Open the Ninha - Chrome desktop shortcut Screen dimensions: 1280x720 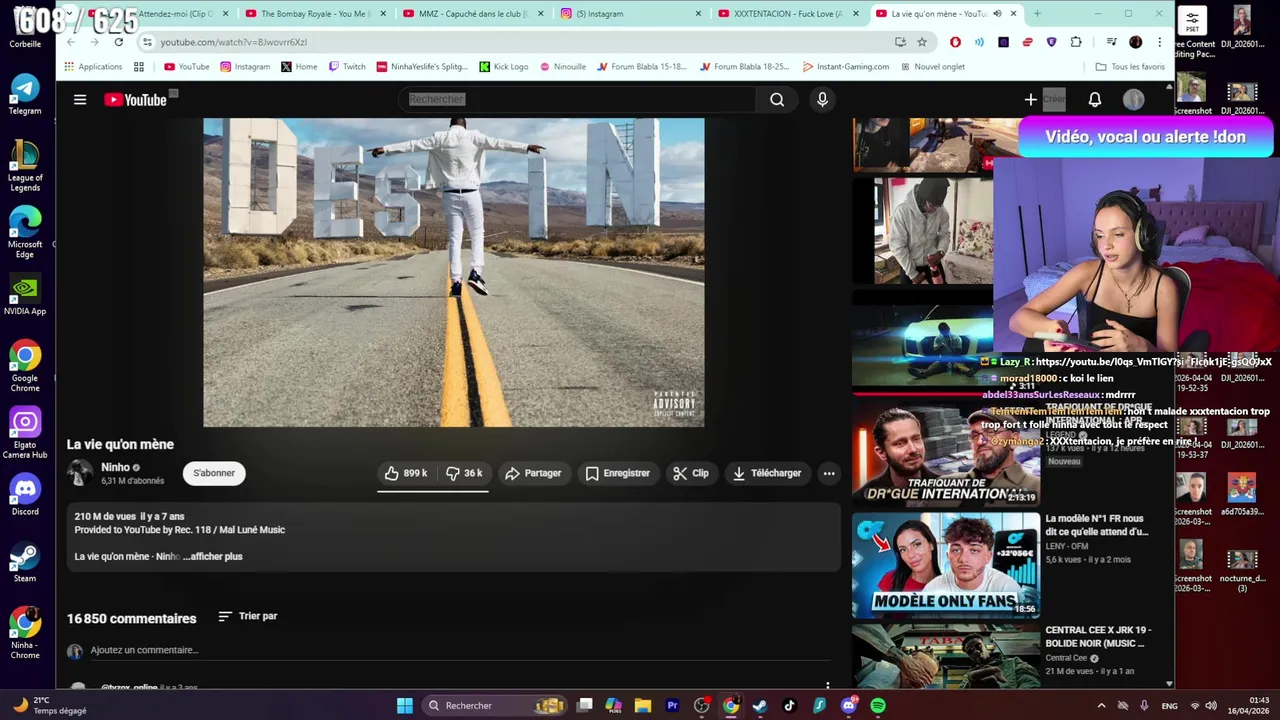[25, 634]
